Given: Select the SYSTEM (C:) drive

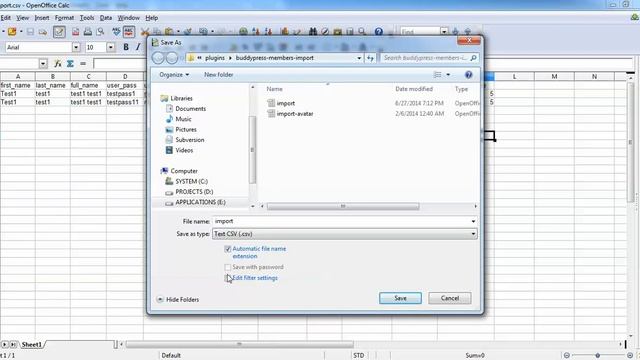Looking at the screenshot, I should (187, 181).
